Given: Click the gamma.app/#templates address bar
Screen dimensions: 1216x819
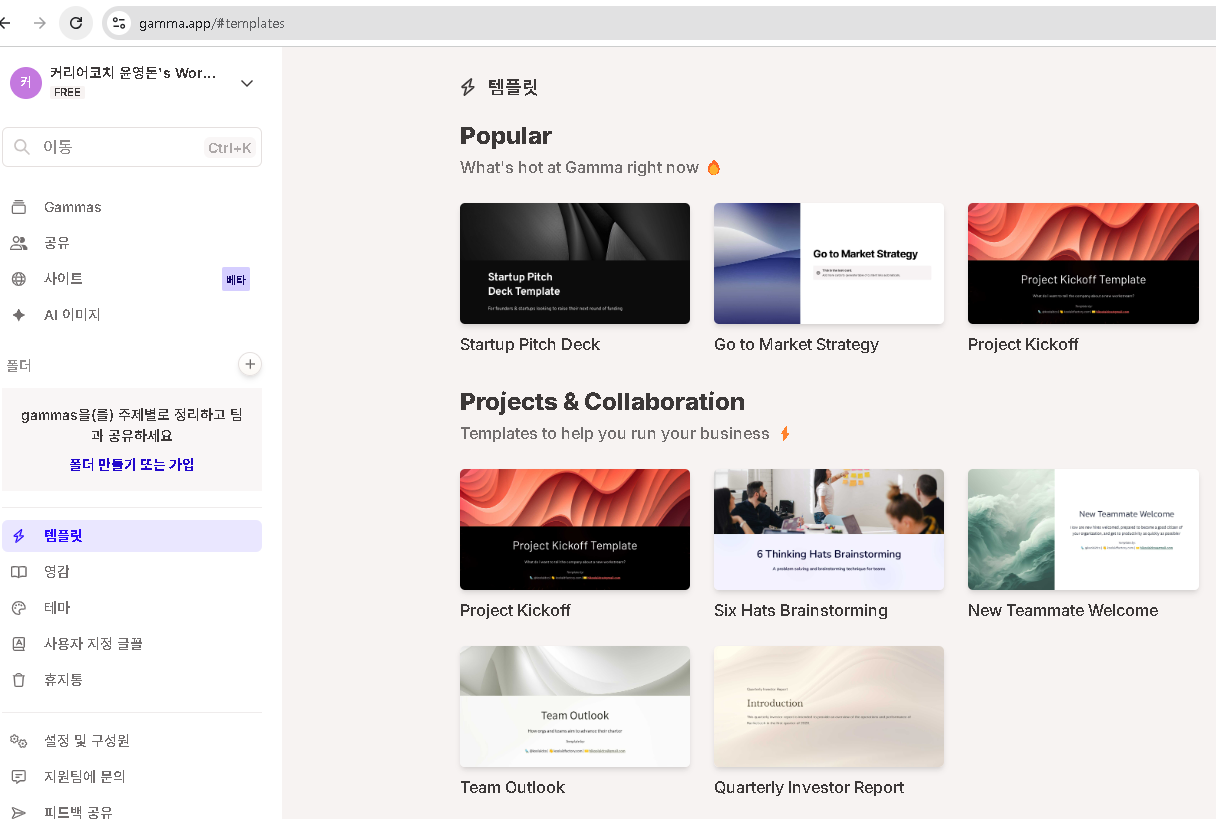Looking at the screenshot, I should click(x=660, y=22).
